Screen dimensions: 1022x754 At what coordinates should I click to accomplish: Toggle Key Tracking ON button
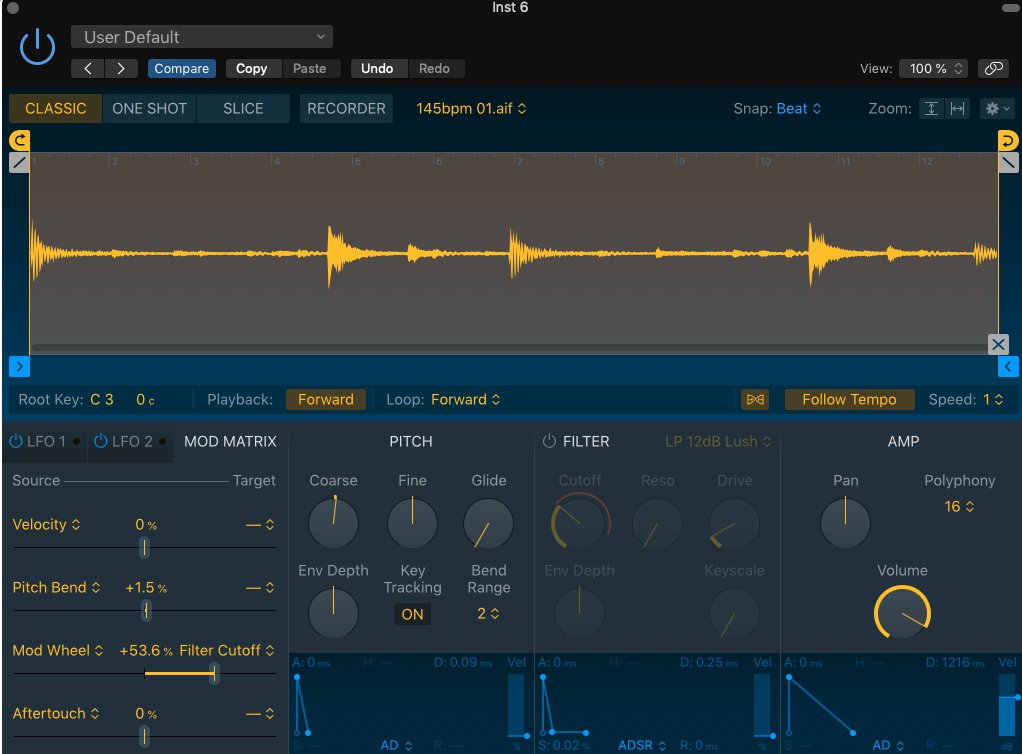pos(412,615)
